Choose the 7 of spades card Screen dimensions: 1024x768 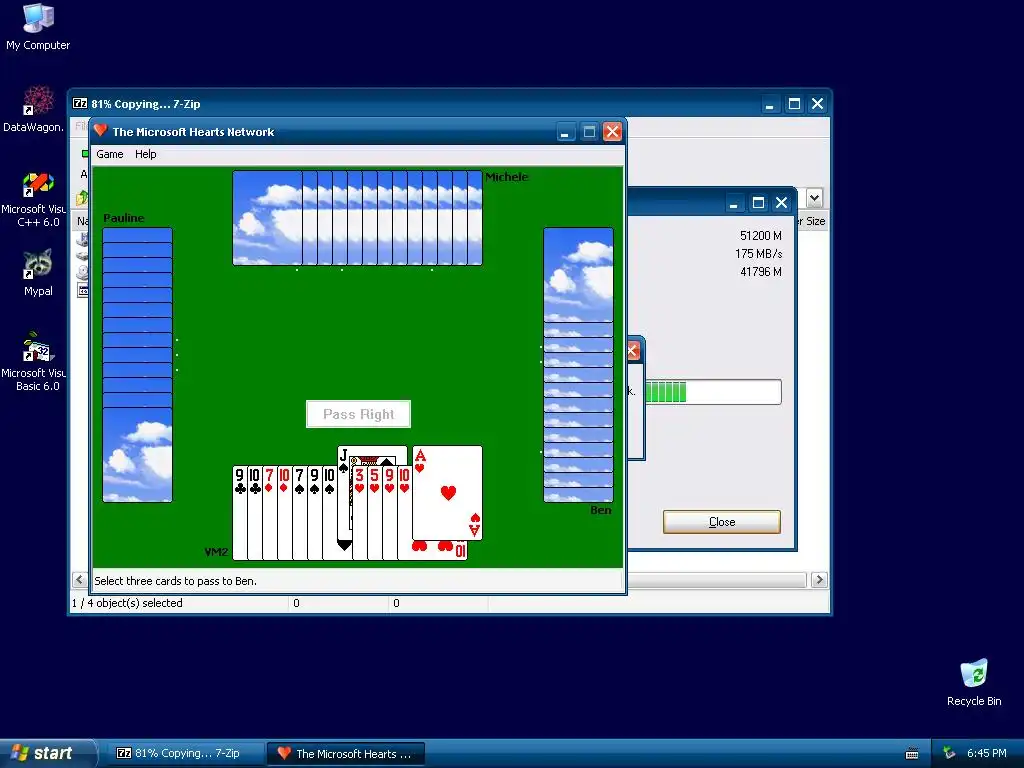[x=300, y=513]
